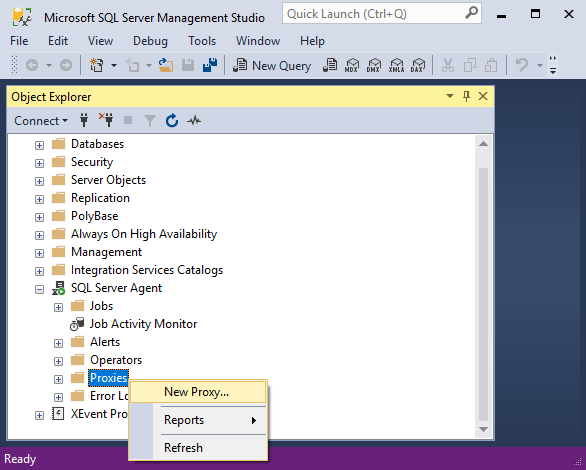This screenshot has width=586, height=470.
Task: Click scroll down arrow in Object Explorer
Action: click(484, 429)
